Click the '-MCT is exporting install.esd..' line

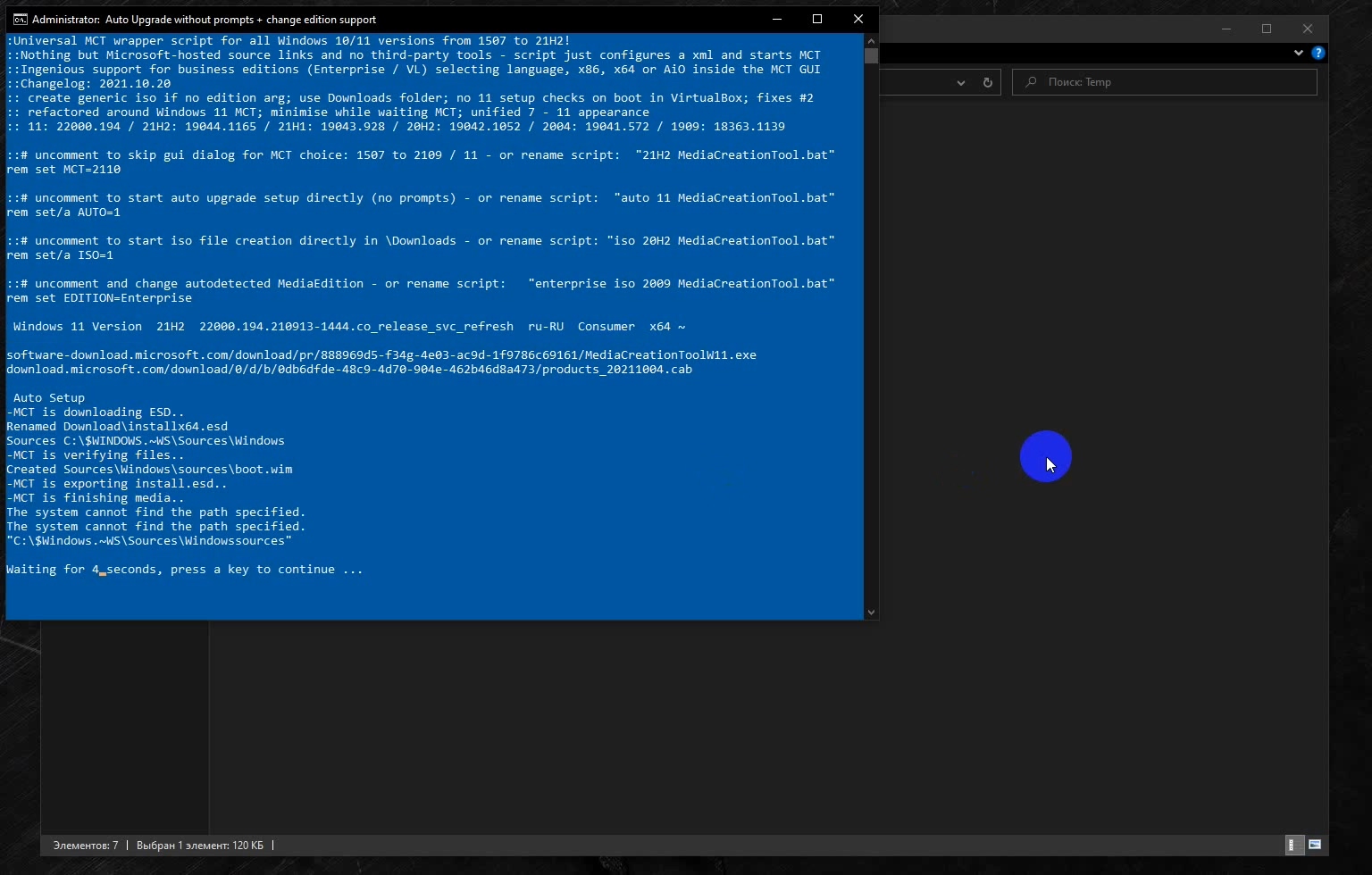(117, 484)
